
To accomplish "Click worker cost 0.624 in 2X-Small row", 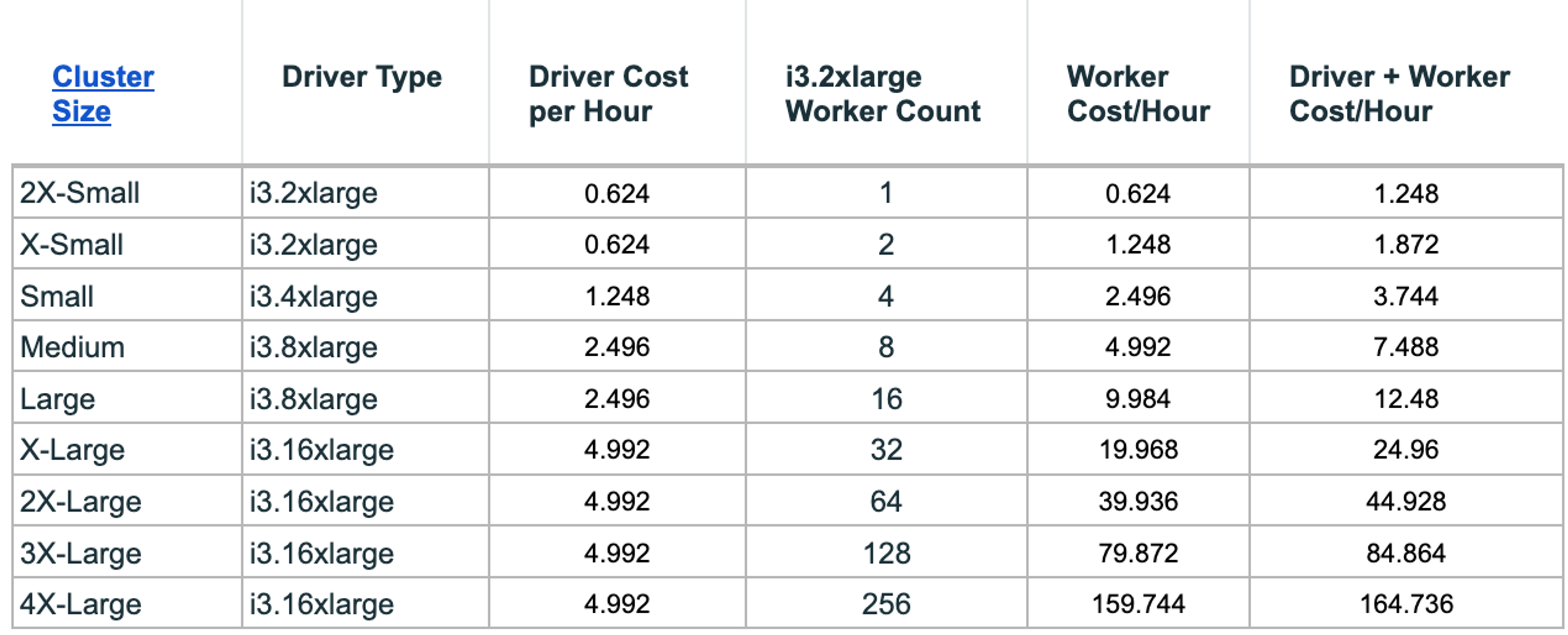I will (x=1138, y=192).
